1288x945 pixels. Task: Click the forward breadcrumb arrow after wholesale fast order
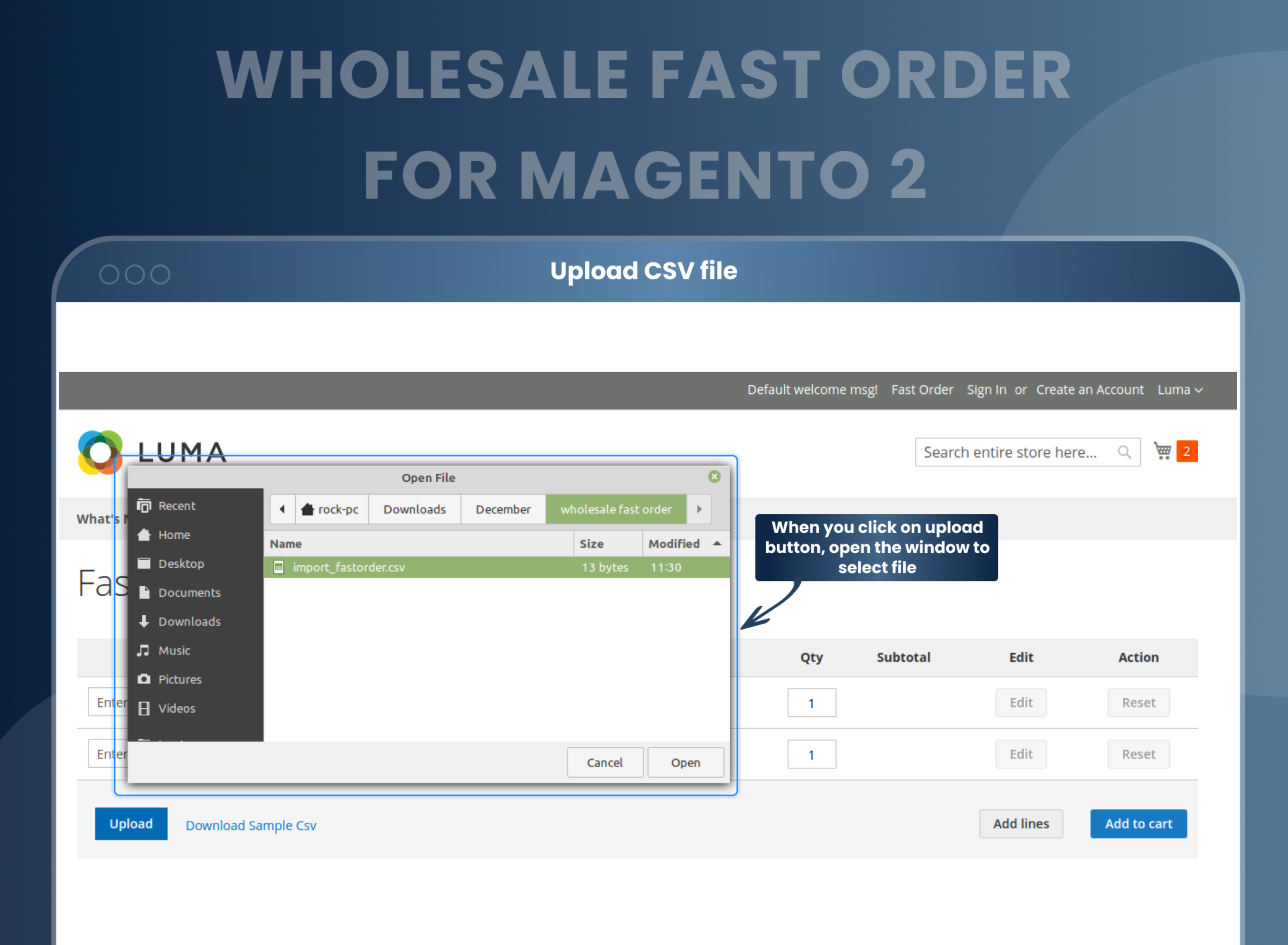(x=699, y=509)
